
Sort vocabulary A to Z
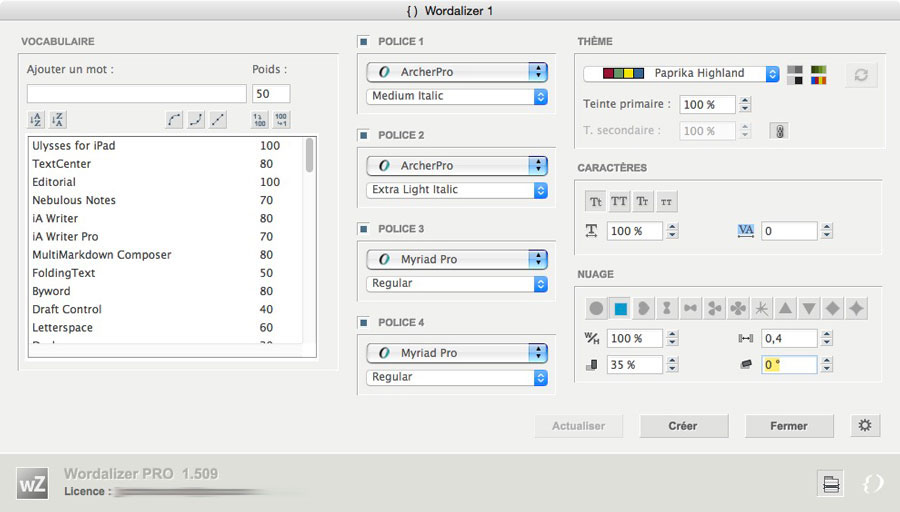coord(36,119)
